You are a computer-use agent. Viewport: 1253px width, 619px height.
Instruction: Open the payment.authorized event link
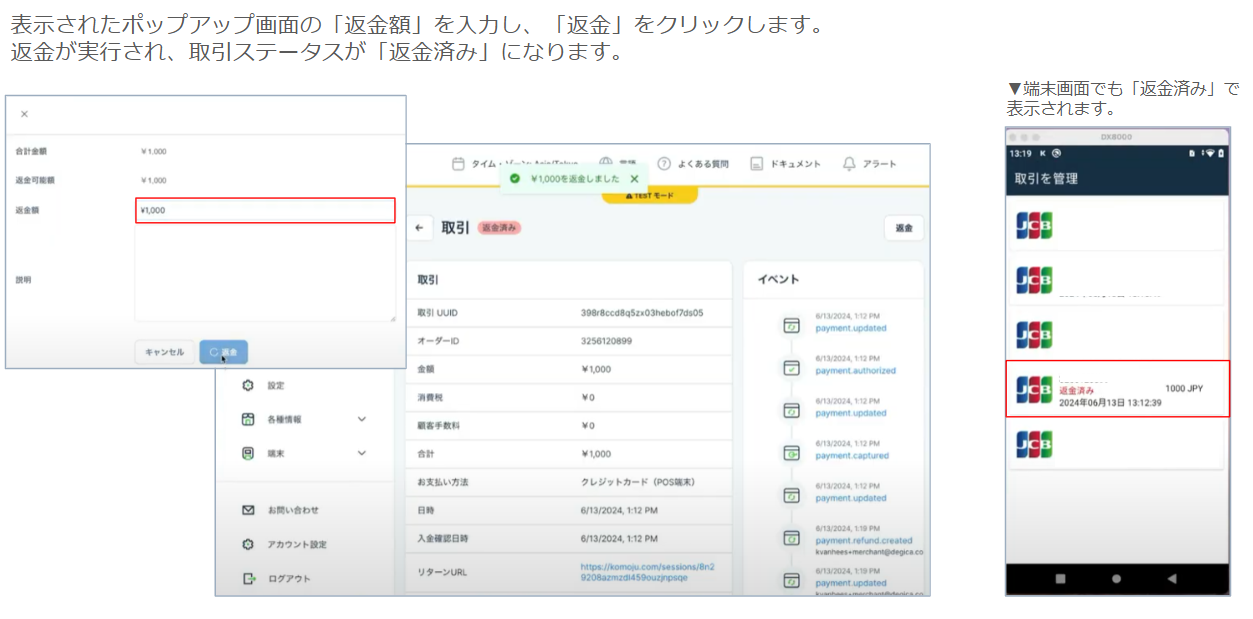tap(855, 370)
